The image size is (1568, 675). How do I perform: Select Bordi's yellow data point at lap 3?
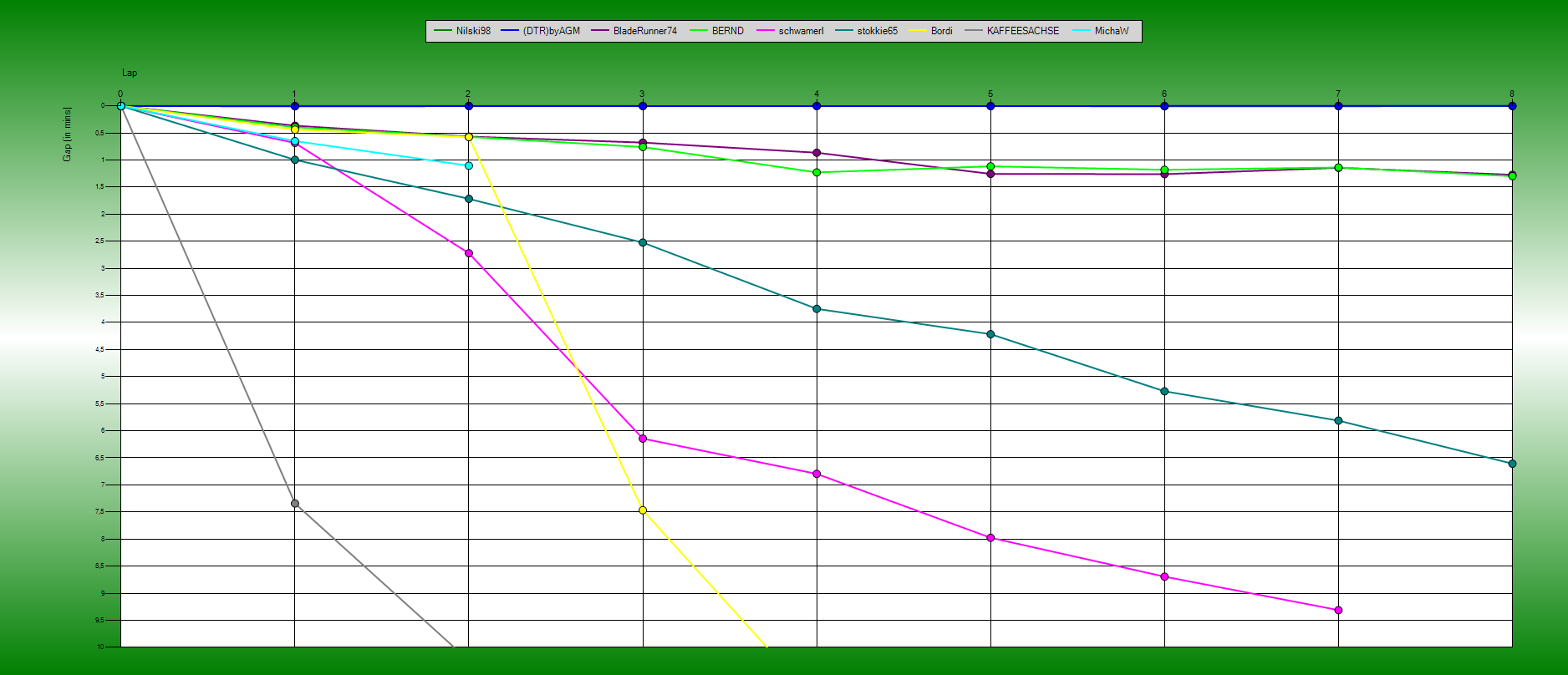click(x=643, y=510)
